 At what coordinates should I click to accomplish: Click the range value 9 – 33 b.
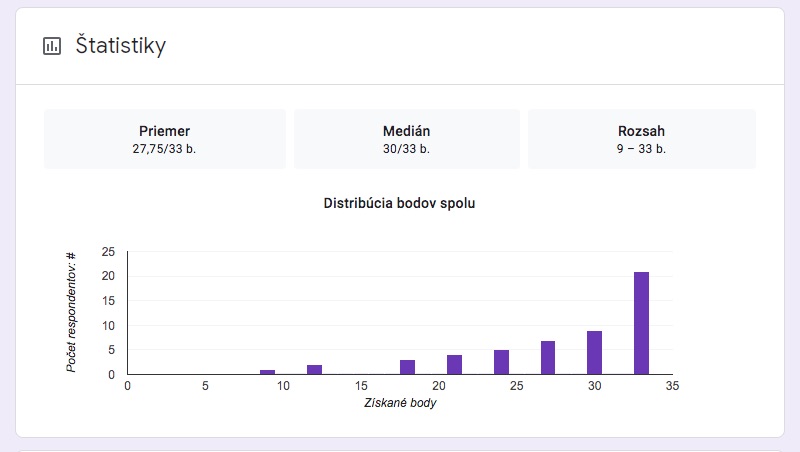[x=641, y=148]
